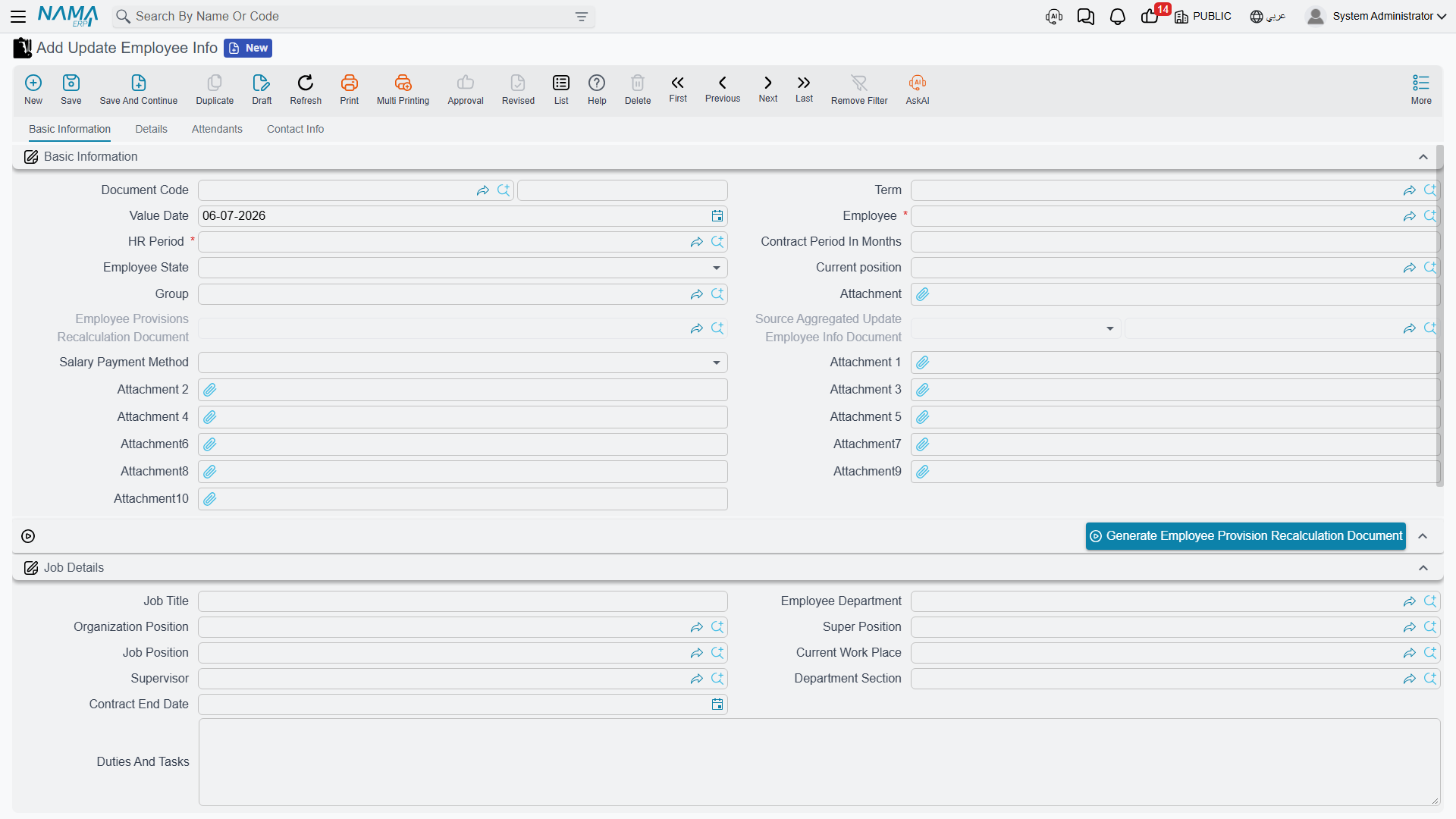Open approvals icon with badge 14

tap(1150, 16)
